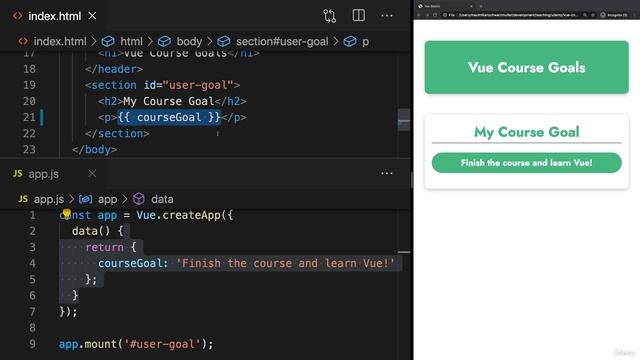
Task: Click Vue.createApp on line 1 of app.js
Action: (x=178, y=215)
